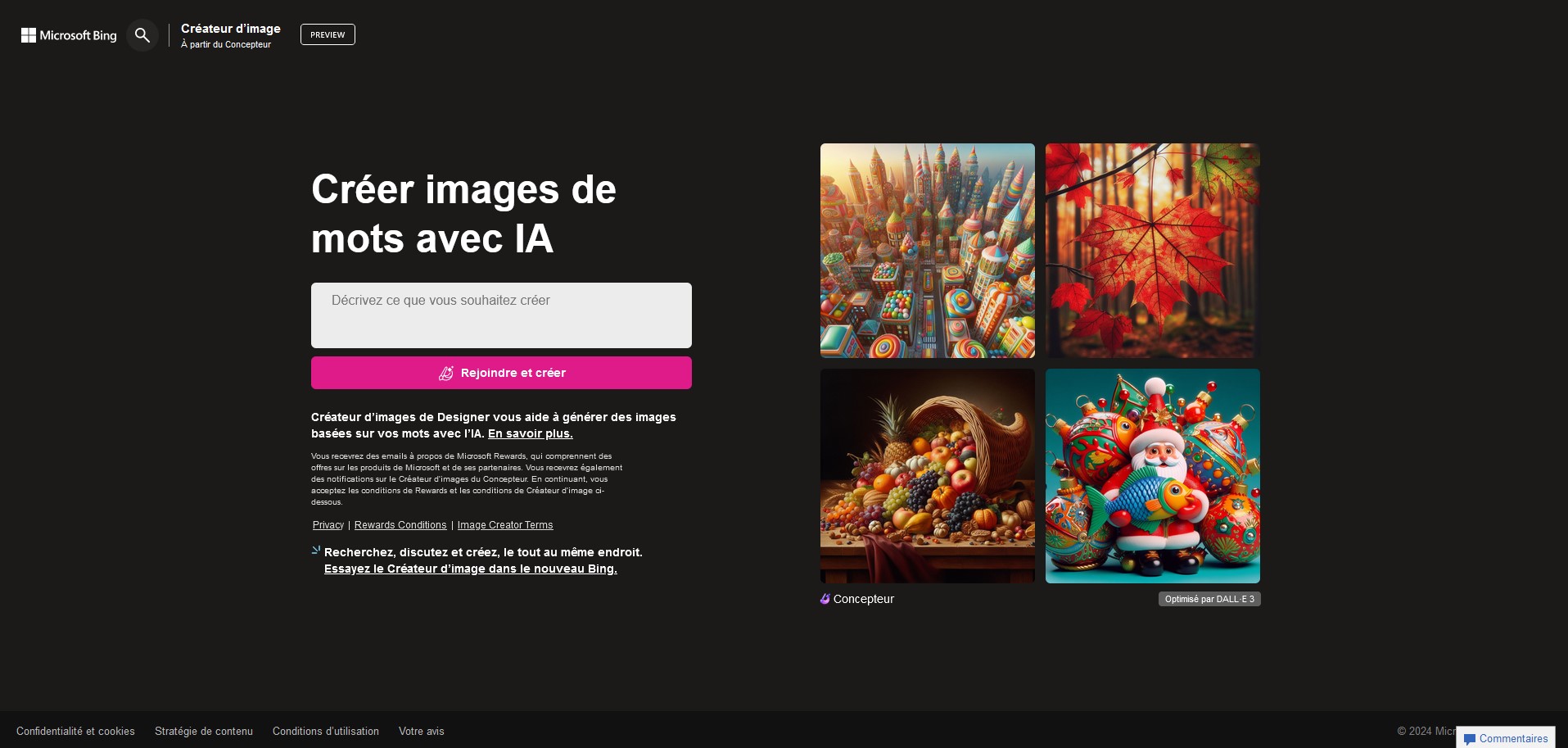This screenshot has width=1568, height=748.
Task: Open the Commentaires feedback button
Action: [1506, 737]
